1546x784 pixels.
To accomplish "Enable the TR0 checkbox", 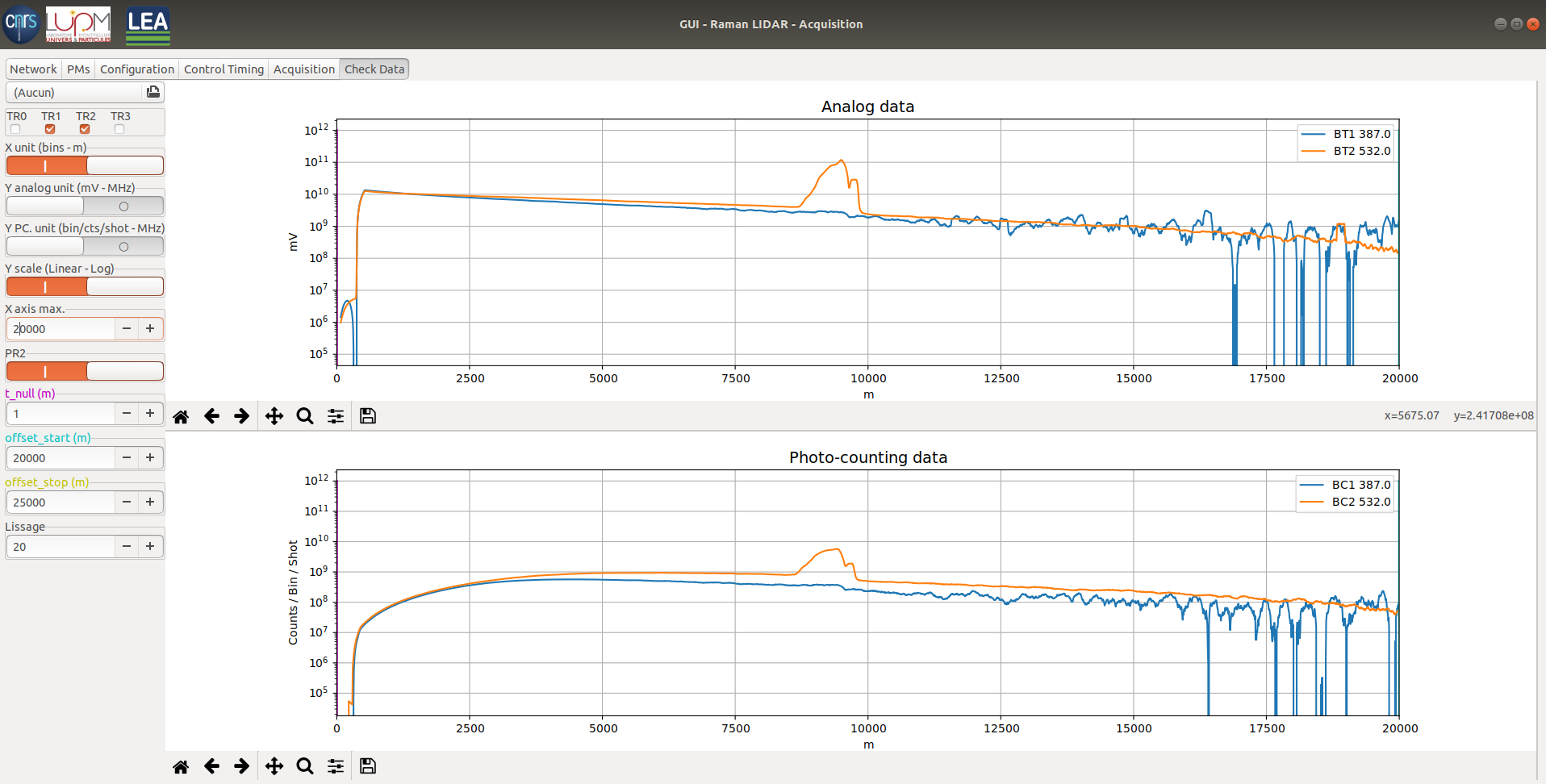I will (x=15, y=129).
